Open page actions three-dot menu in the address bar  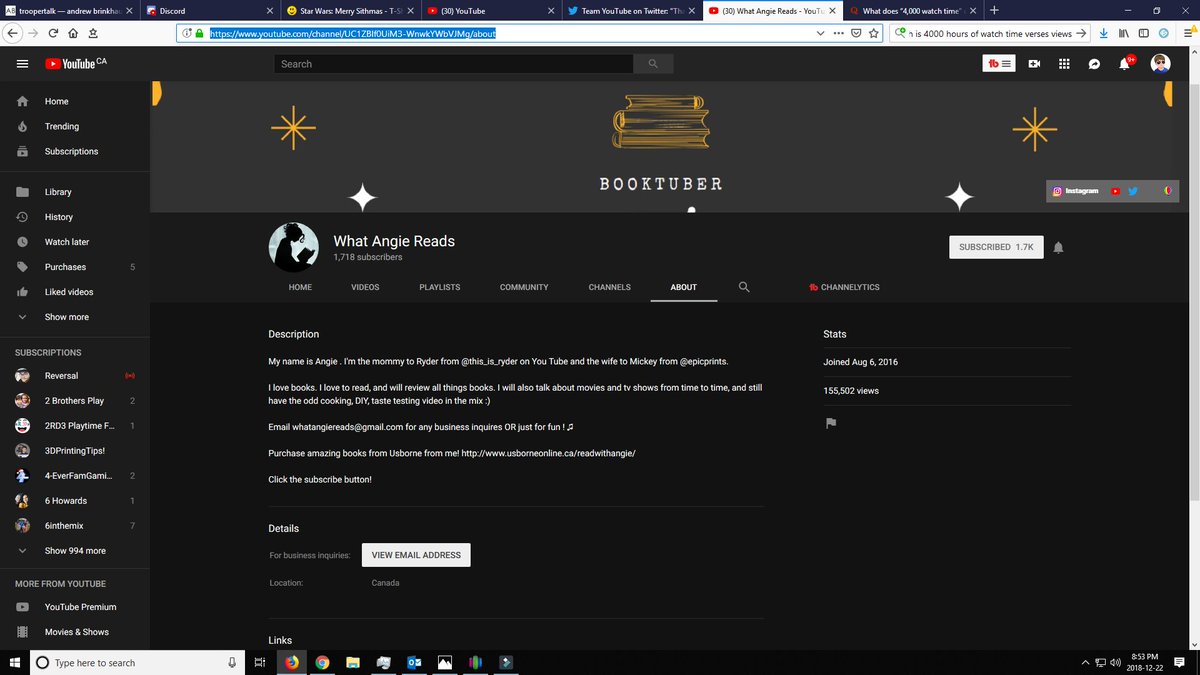tap(838, 32)
